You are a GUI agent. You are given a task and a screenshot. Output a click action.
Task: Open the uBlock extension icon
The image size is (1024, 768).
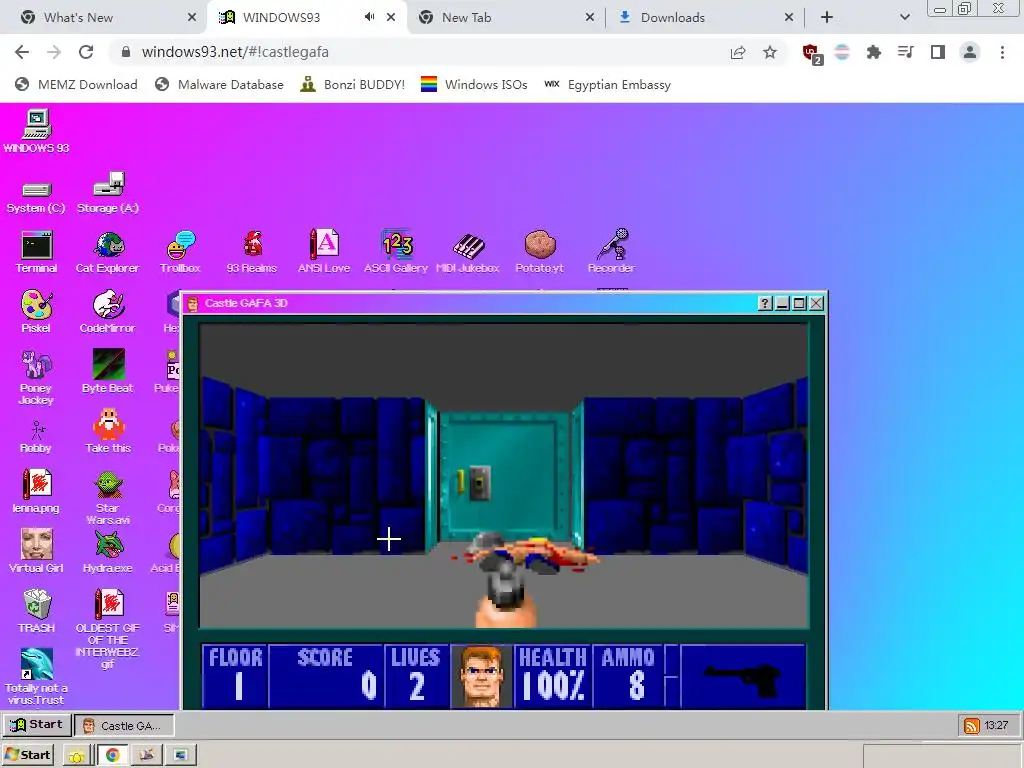pyautogui.click(x=812, y=54)
